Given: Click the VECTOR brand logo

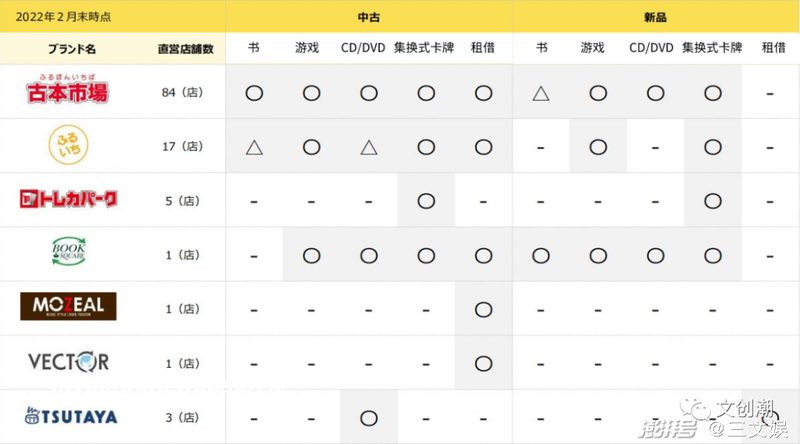Looking at the screenshot, I should 68,361.
